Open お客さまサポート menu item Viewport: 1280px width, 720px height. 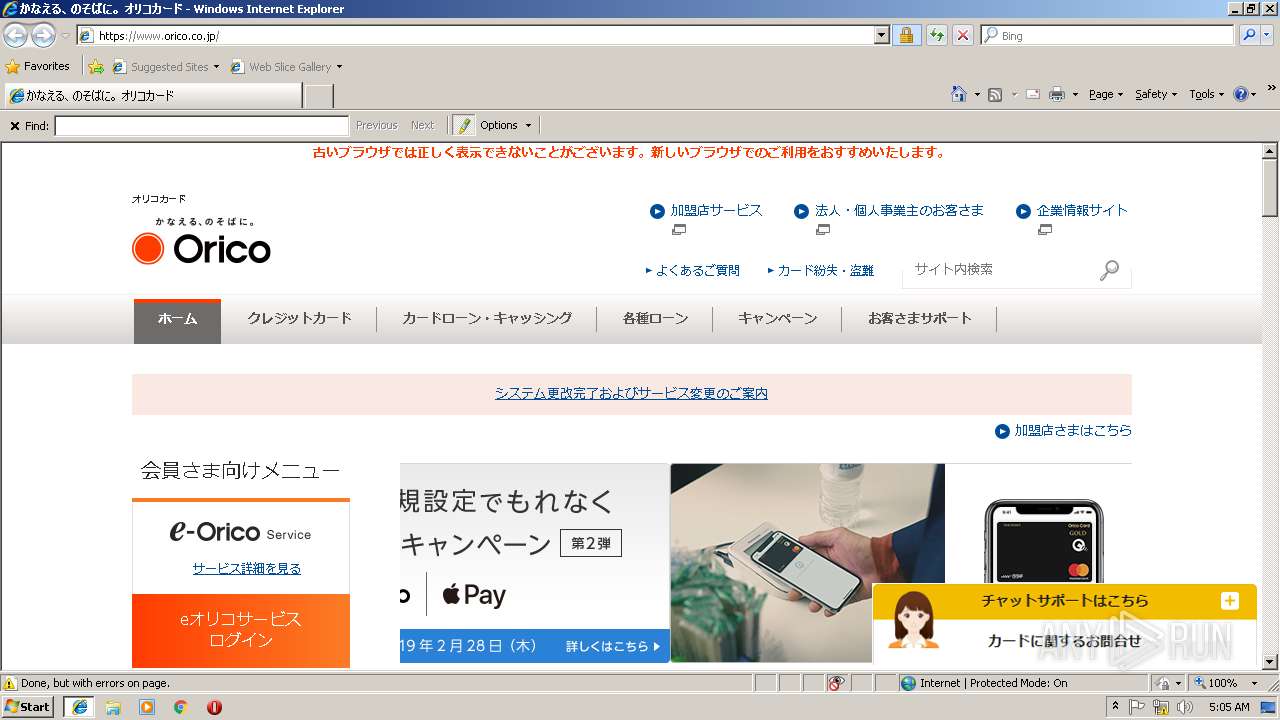919,319
